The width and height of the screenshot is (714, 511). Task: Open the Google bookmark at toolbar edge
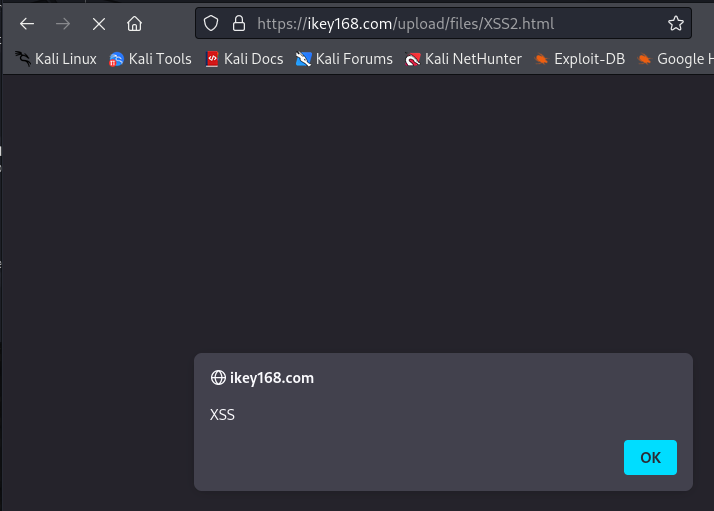pos(675,59)
